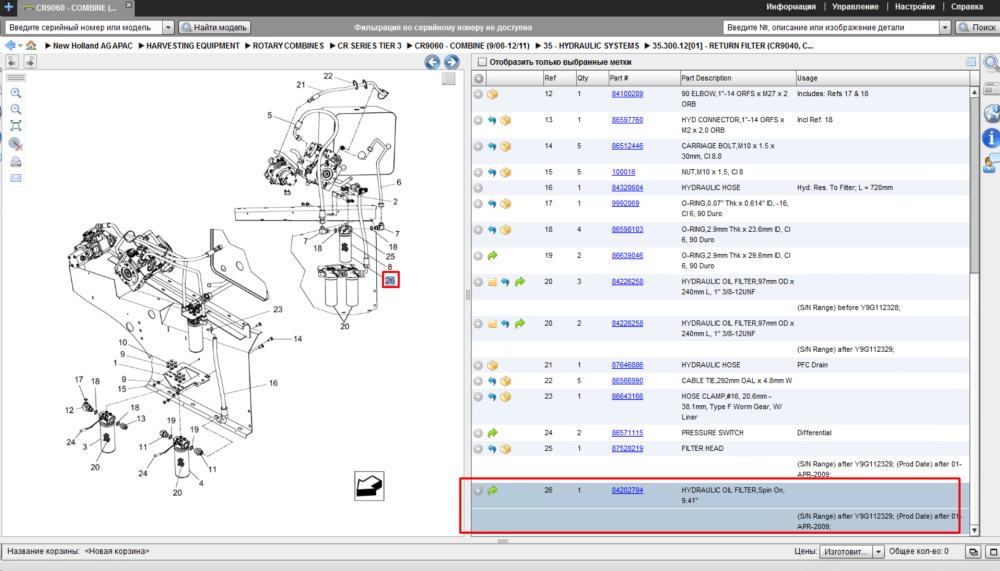
Task: Email the diagram via envelope icon
Action: [x=16, y=178]
